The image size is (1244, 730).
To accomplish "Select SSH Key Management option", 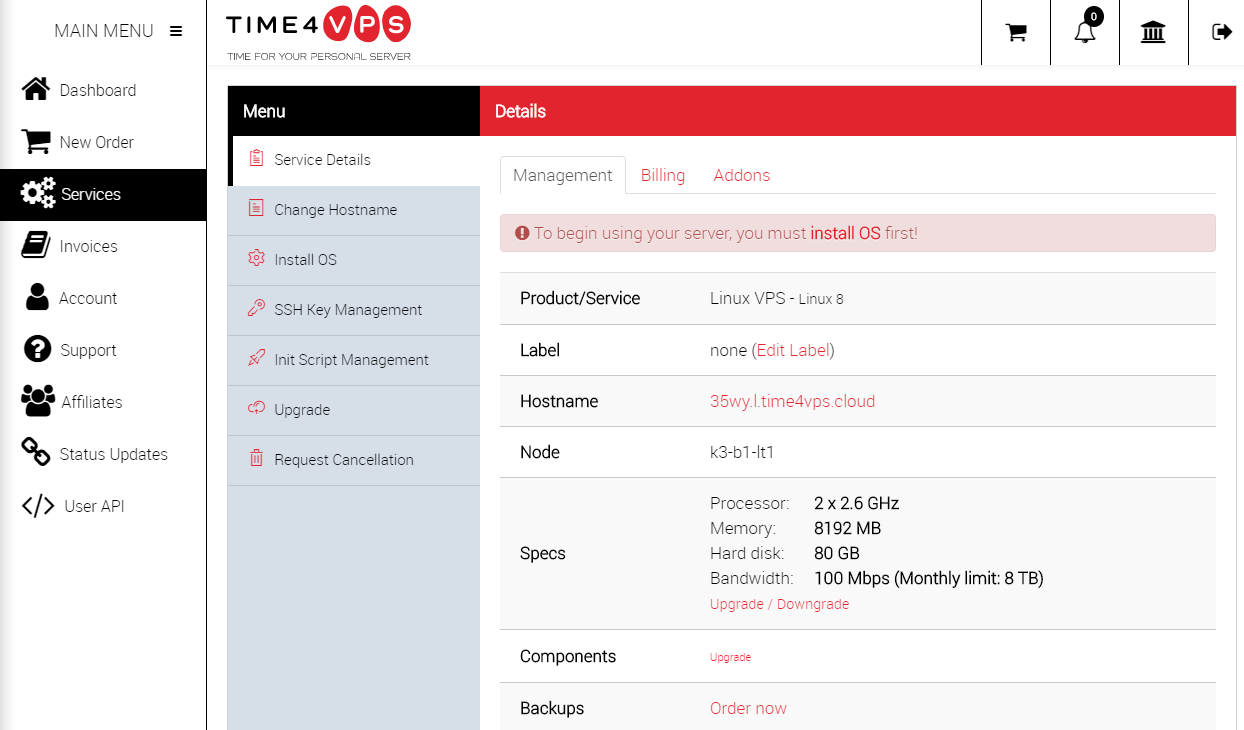I will [354, 310].
